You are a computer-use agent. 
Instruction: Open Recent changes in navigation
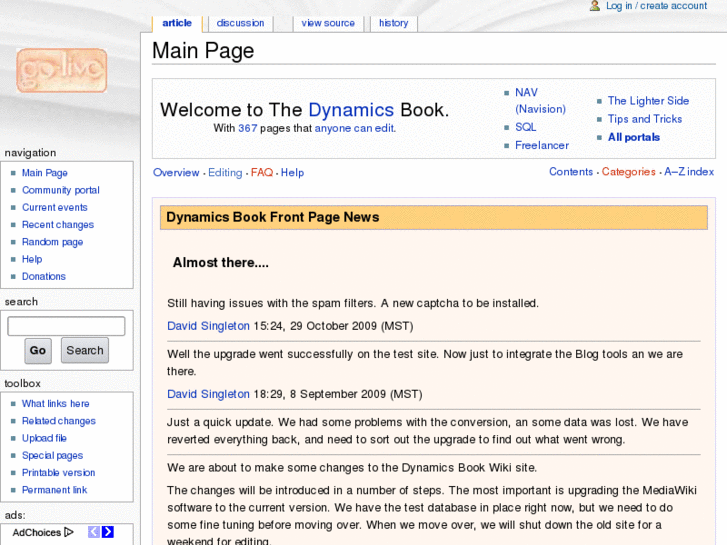(58, 225)
